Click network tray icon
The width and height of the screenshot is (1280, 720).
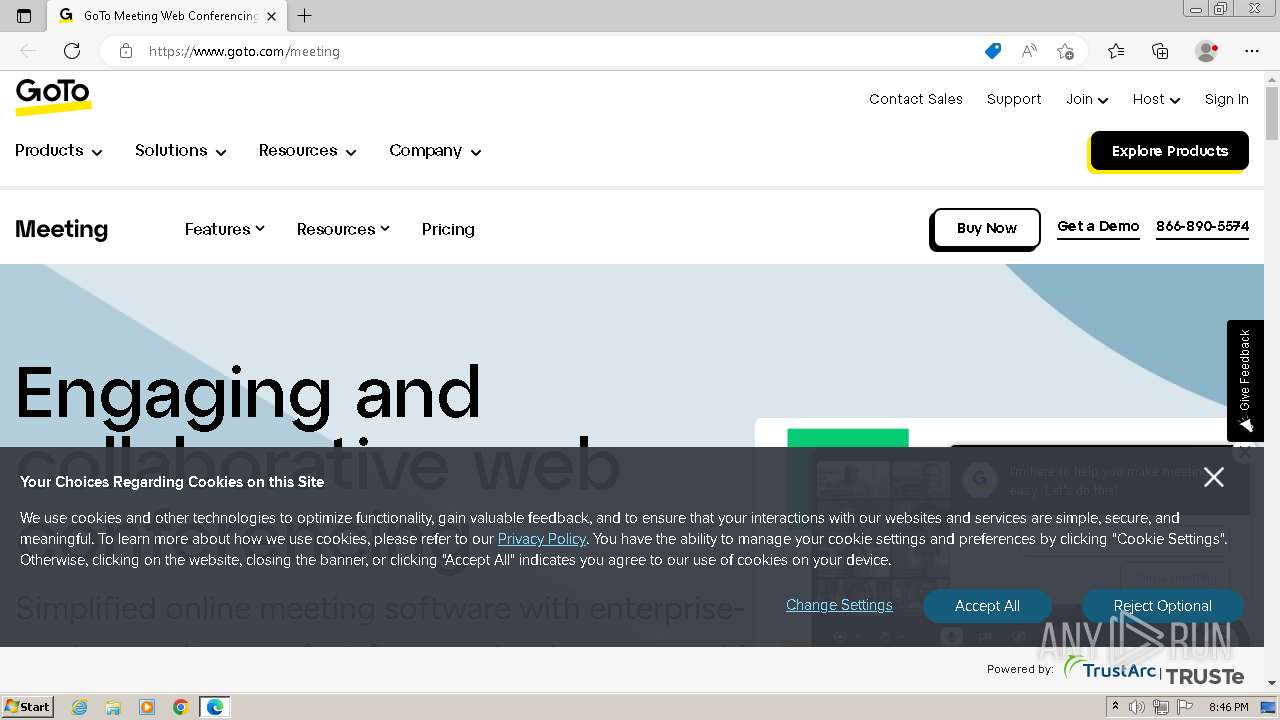coord(1161,707)
